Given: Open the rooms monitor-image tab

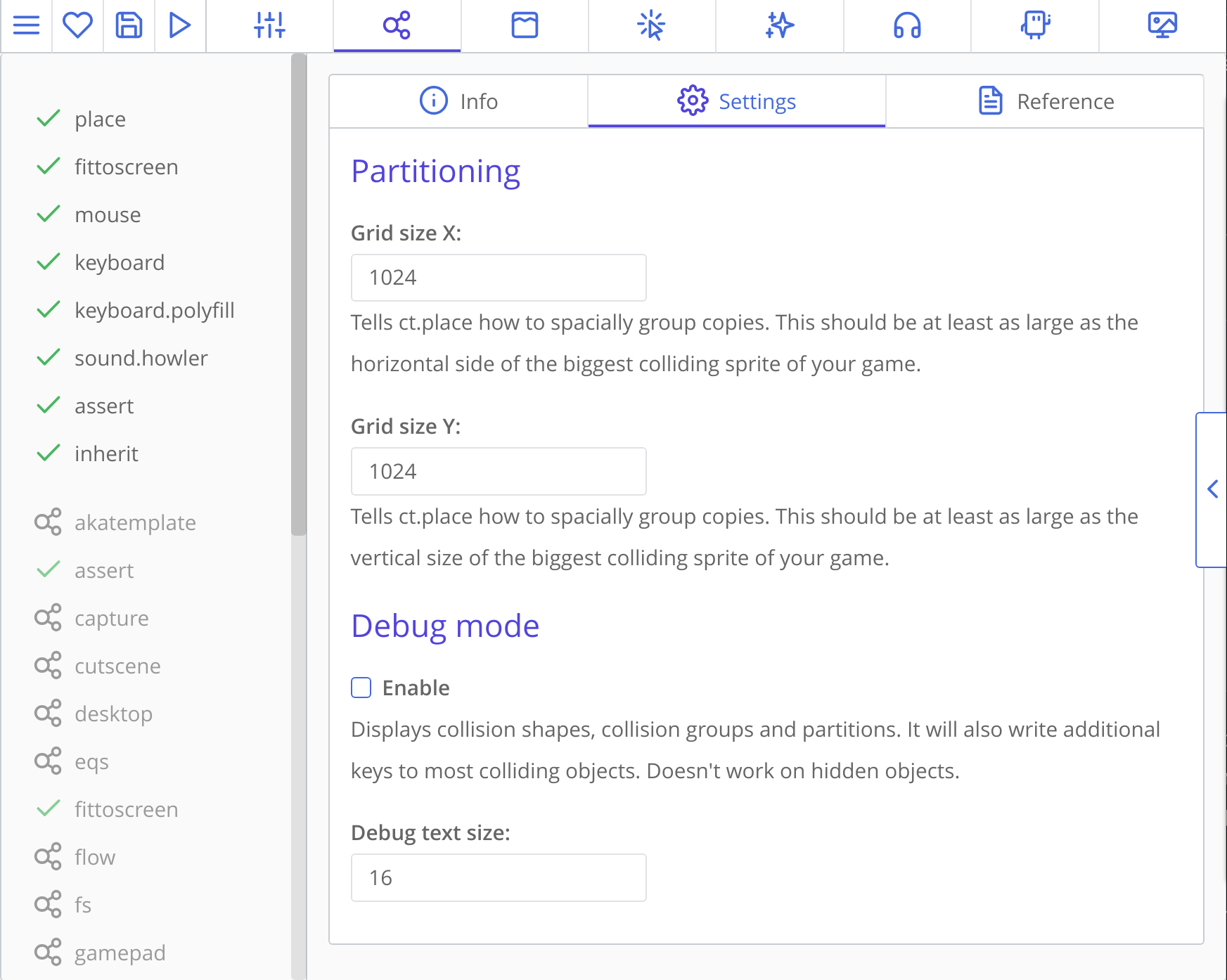Looking at the screenshot, I should pyautogui.click(x=1162, y=26).
